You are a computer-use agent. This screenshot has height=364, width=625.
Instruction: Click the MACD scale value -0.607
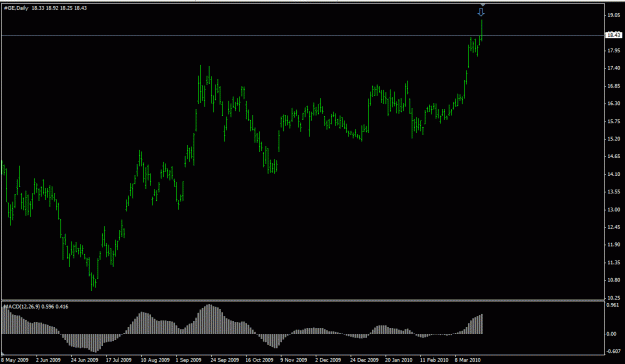point(613,351)
